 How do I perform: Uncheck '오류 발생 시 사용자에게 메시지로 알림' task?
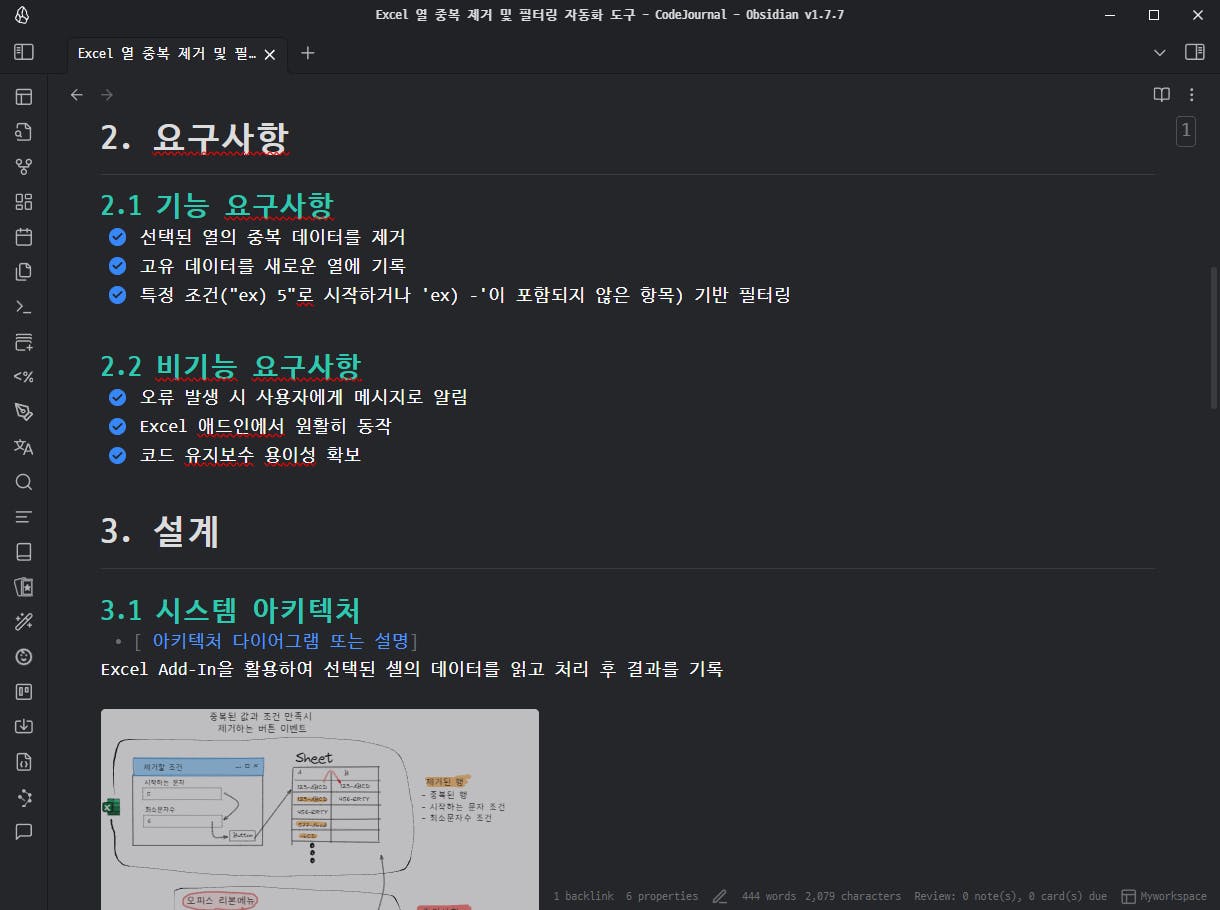(x=117, y=397)
